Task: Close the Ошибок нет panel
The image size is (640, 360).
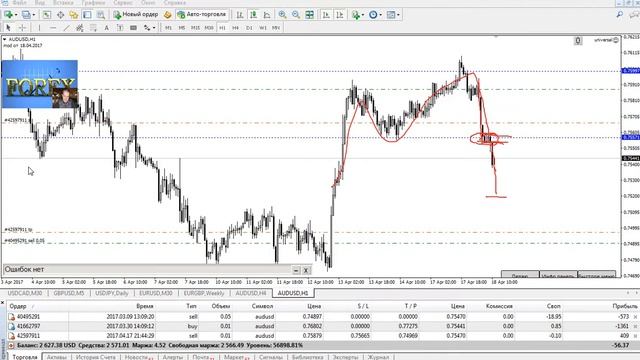Action: (x=306, y=270)
